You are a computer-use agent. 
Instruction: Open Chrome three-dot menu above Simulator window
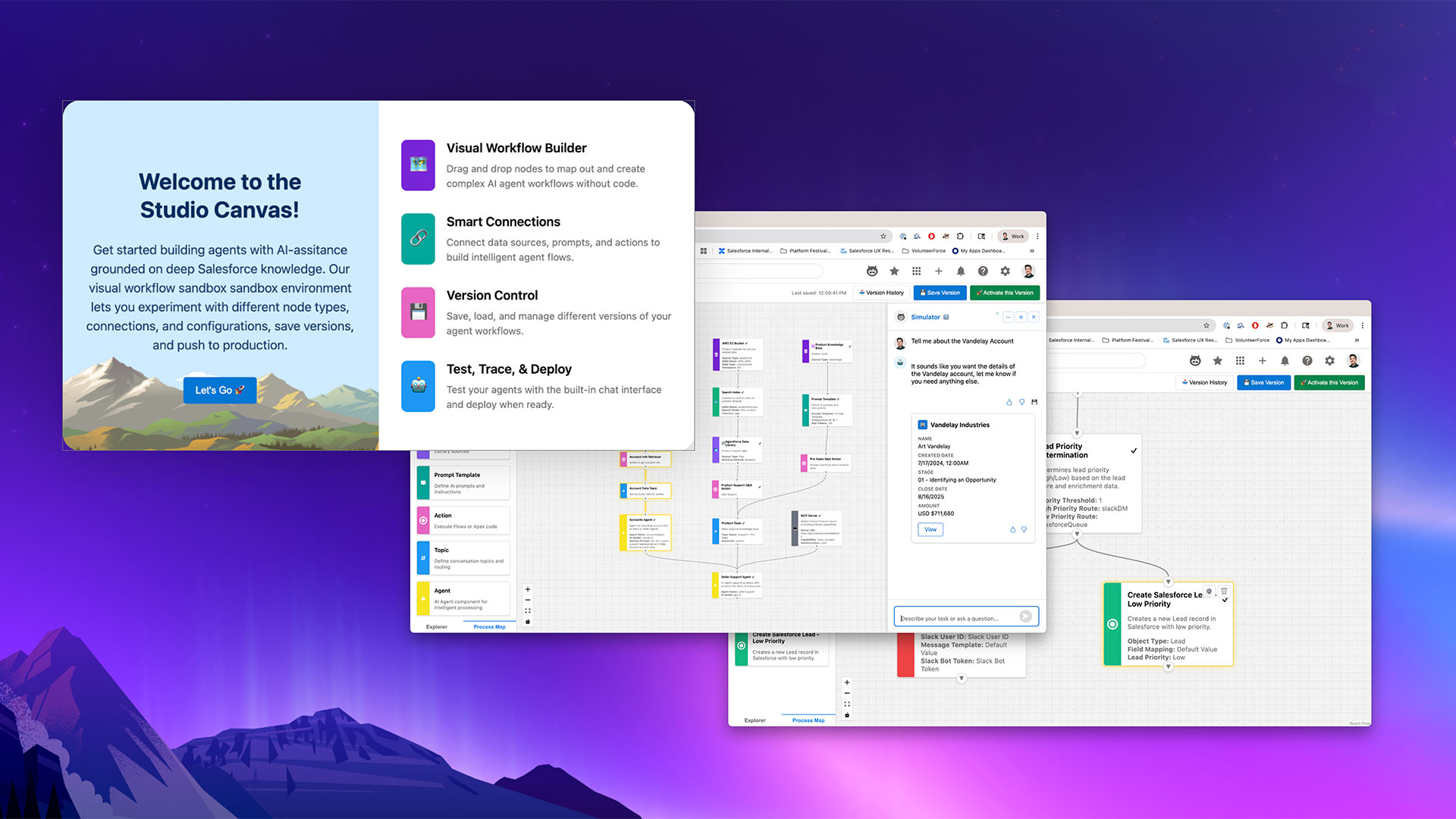(x=1037, y=236)
